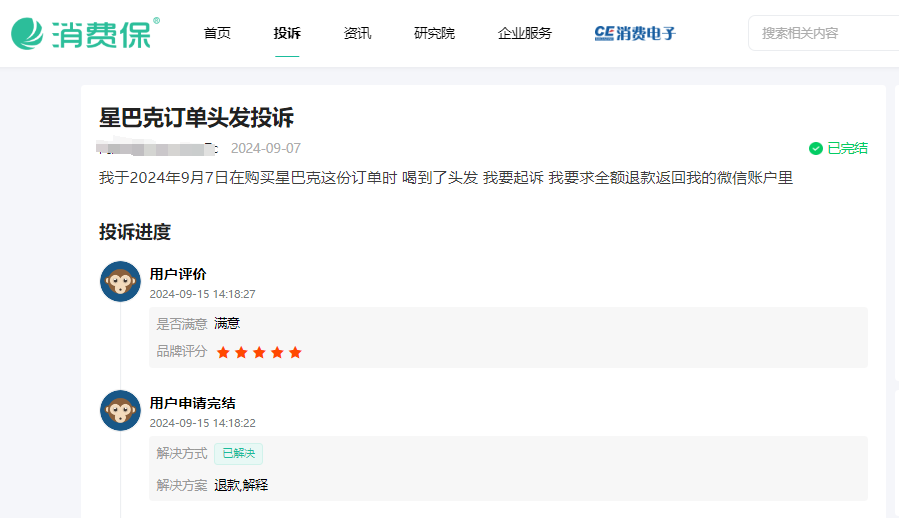Click the green 已完结 checkmark icon
Viewport: 899px width, 518px height.
(x=815, y=149)
